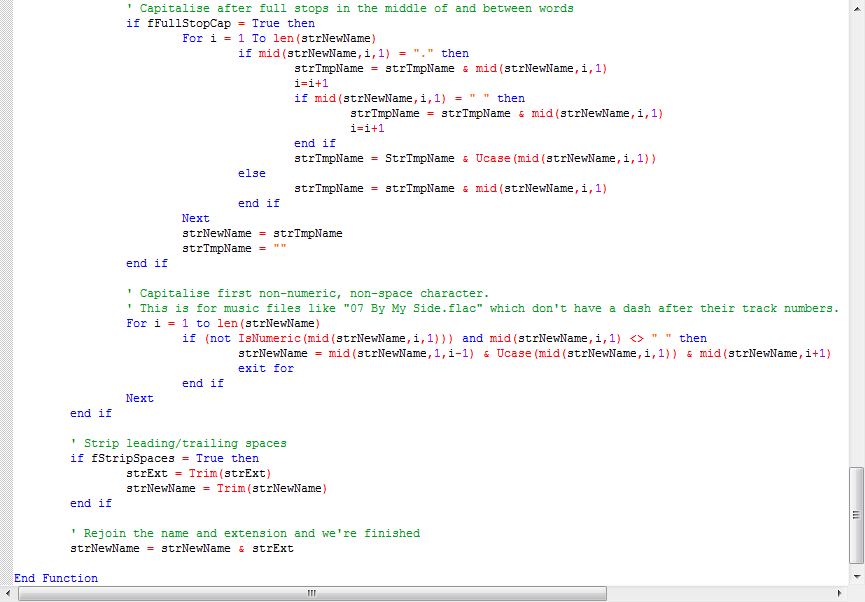This screenshot has width=865, height=602.
Task: Click the line 'if mid(strNewName,i,1) = "." then'
Action: [x=354, y=54]
